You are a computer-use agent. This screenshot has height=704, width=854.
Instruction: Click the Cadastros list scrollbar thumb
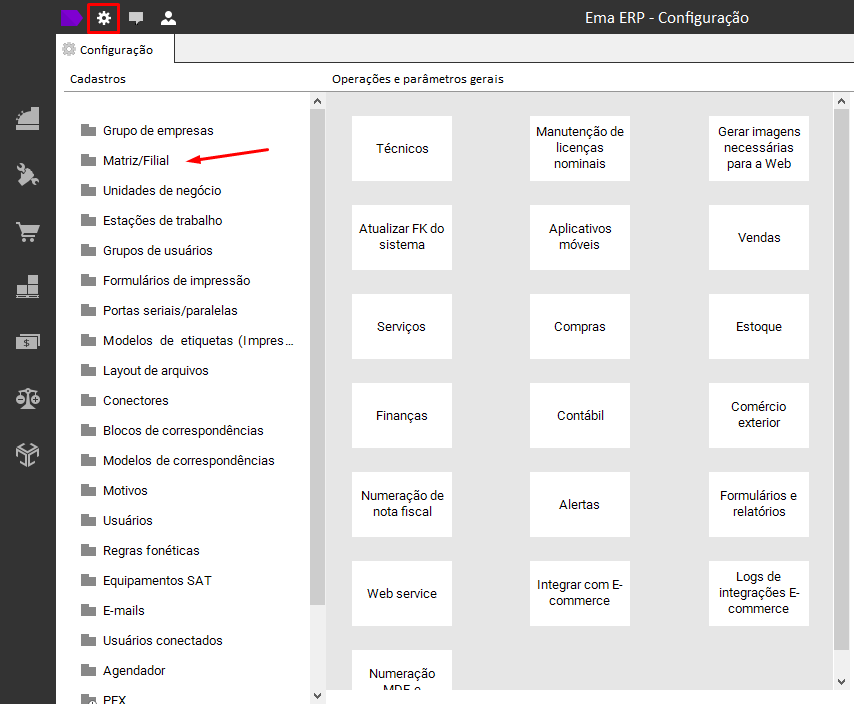coord(318,357)
